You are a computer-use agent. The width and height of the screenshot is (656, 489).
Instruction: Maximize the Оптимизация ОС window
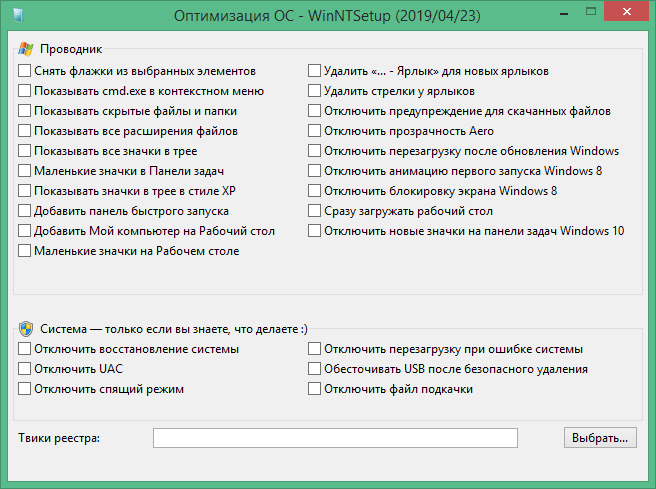click(591, 12)
